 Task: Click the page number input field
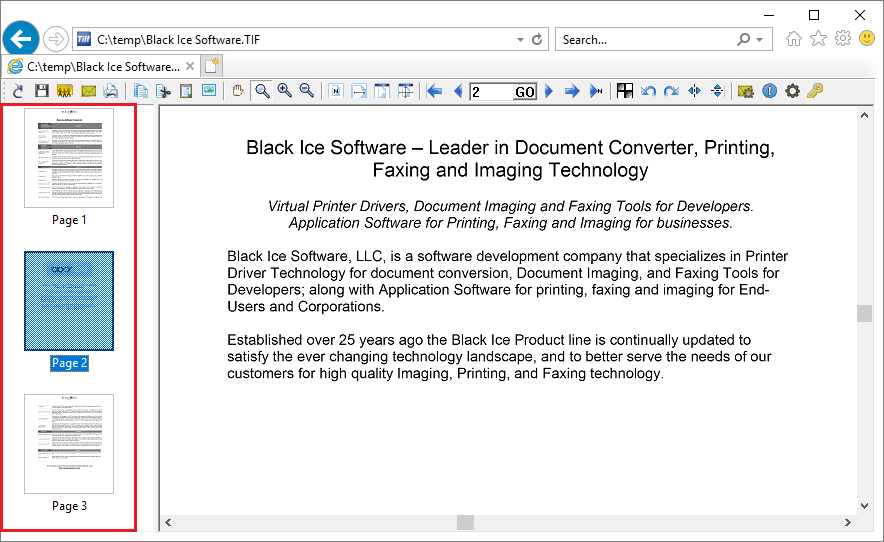(x=491, y=92)
